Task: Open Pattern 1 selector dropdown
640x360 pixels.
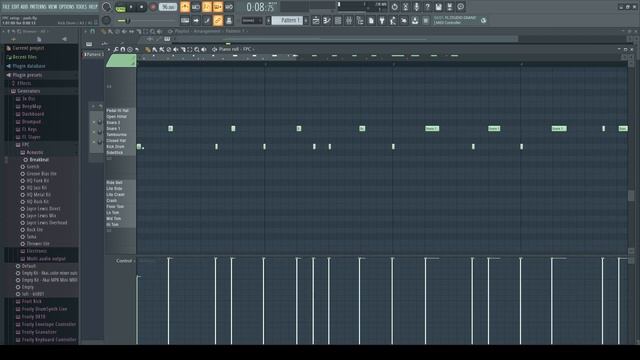Action: [x=287, y=20]
